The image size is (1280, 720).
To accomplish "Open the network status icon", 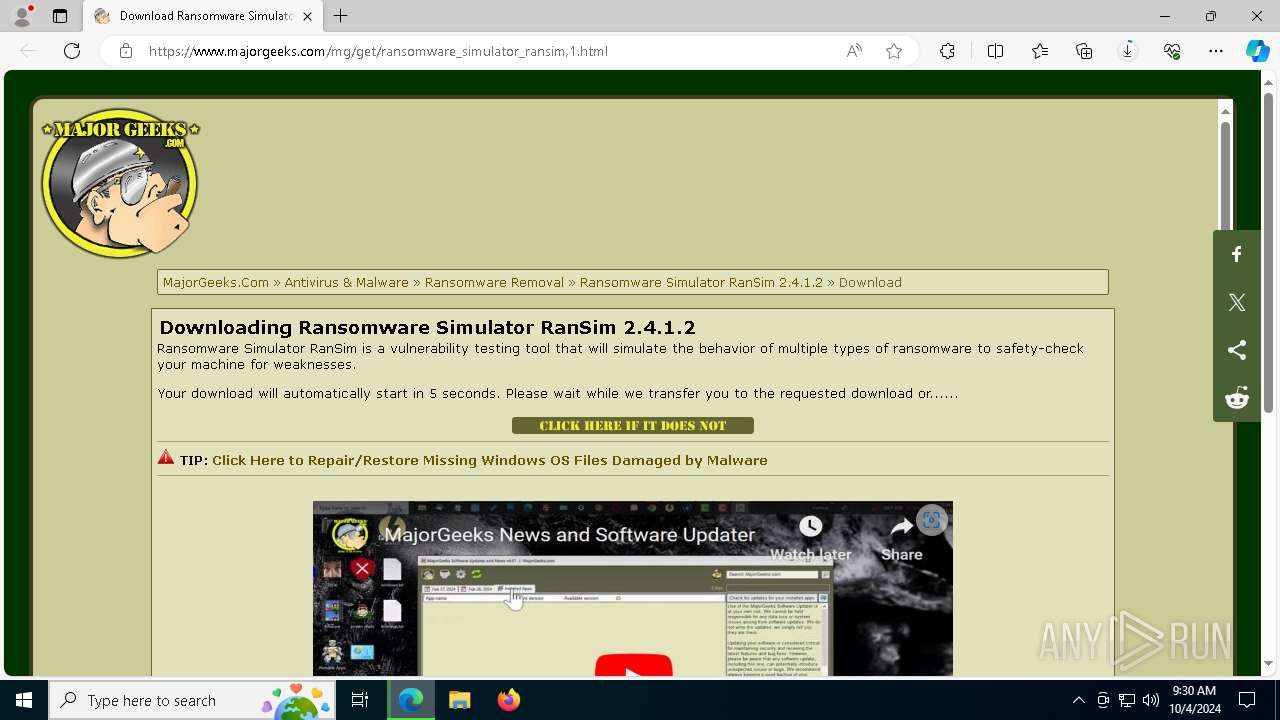I will 1127,700.
